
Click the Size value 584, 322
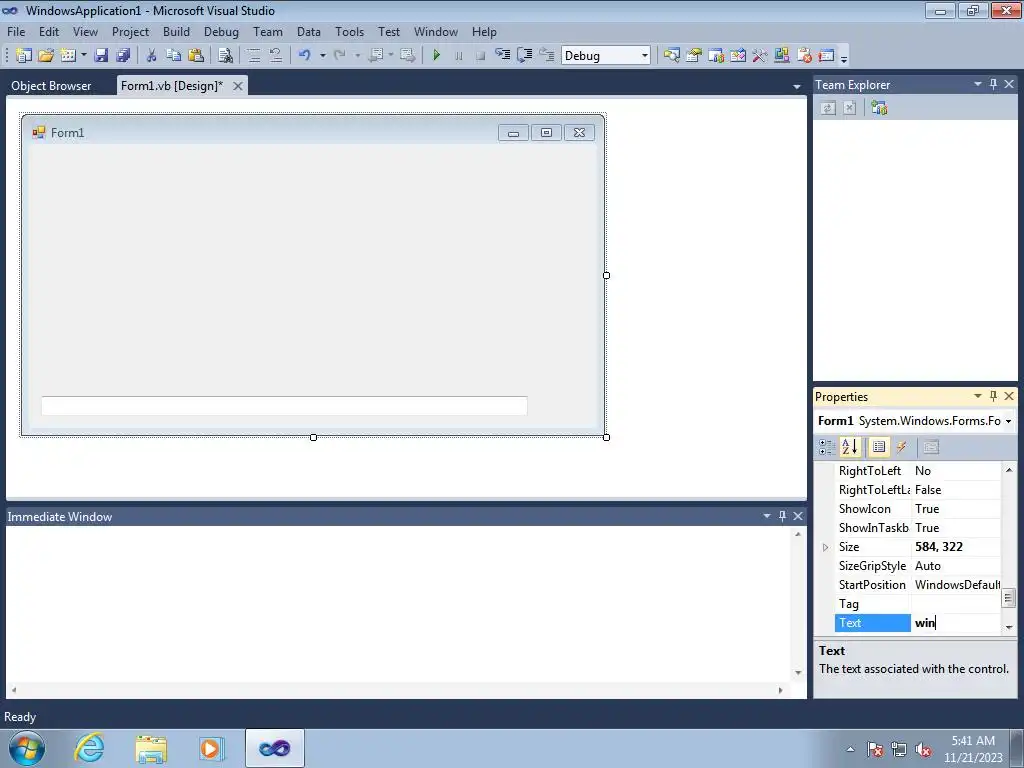point(938,547)
